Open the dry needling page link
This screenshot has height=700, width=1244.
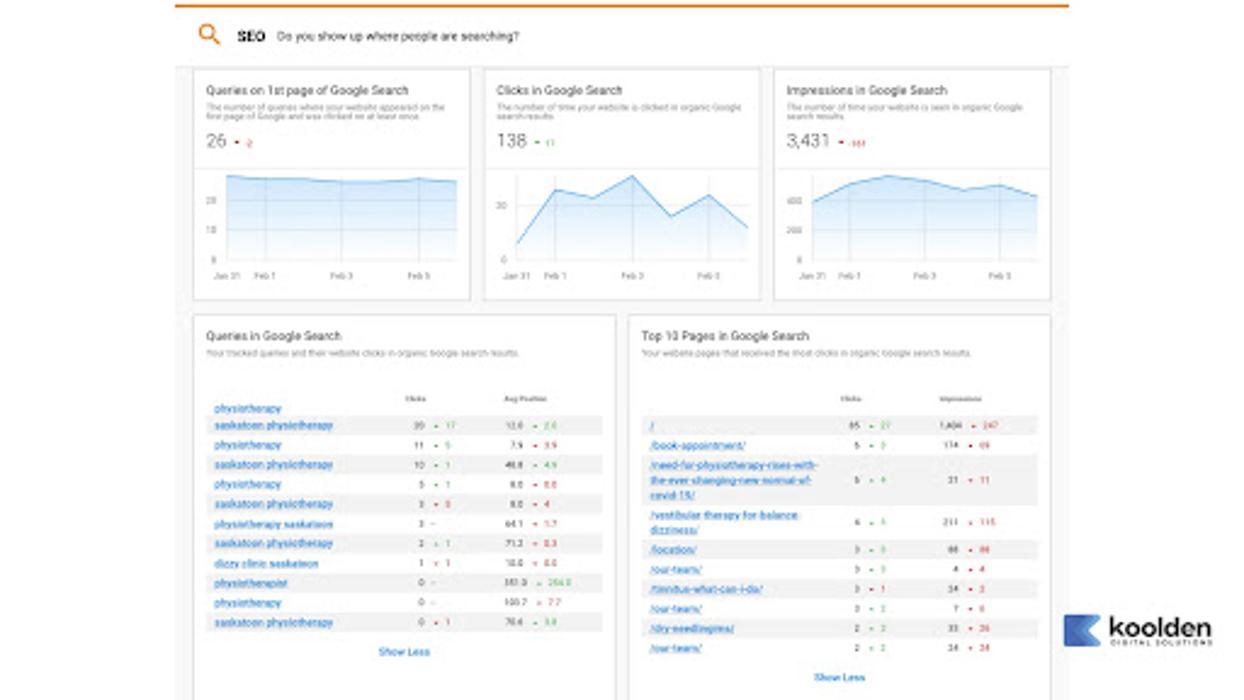(692, 628)
